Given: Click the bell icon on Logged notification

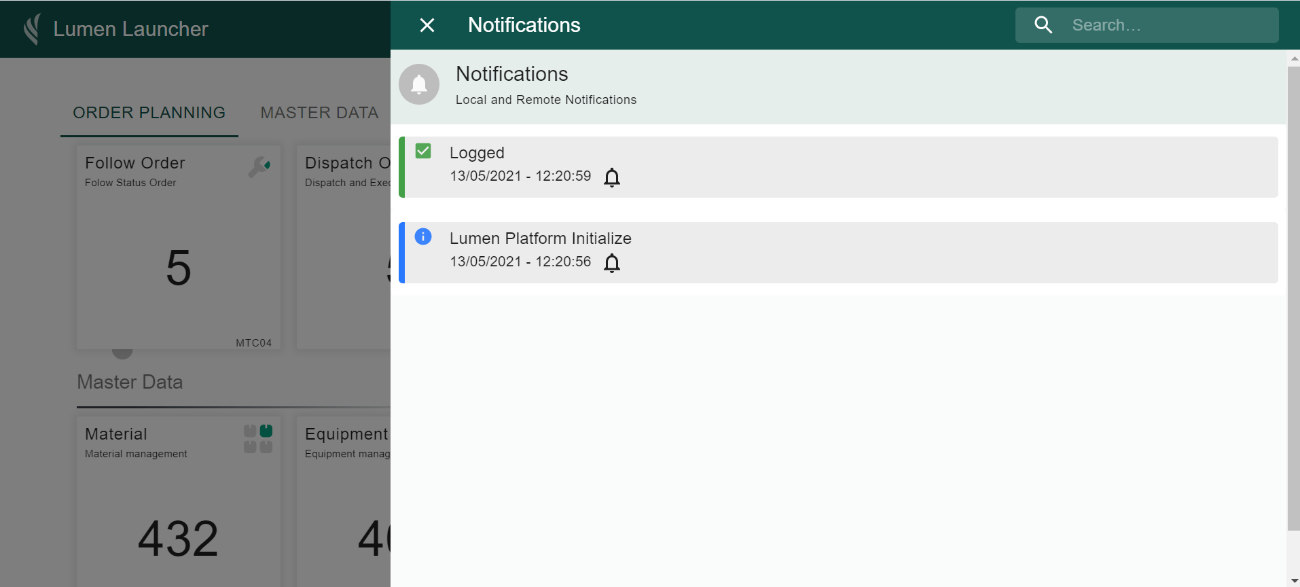Looking at the screenshot, I should point(612,178).
